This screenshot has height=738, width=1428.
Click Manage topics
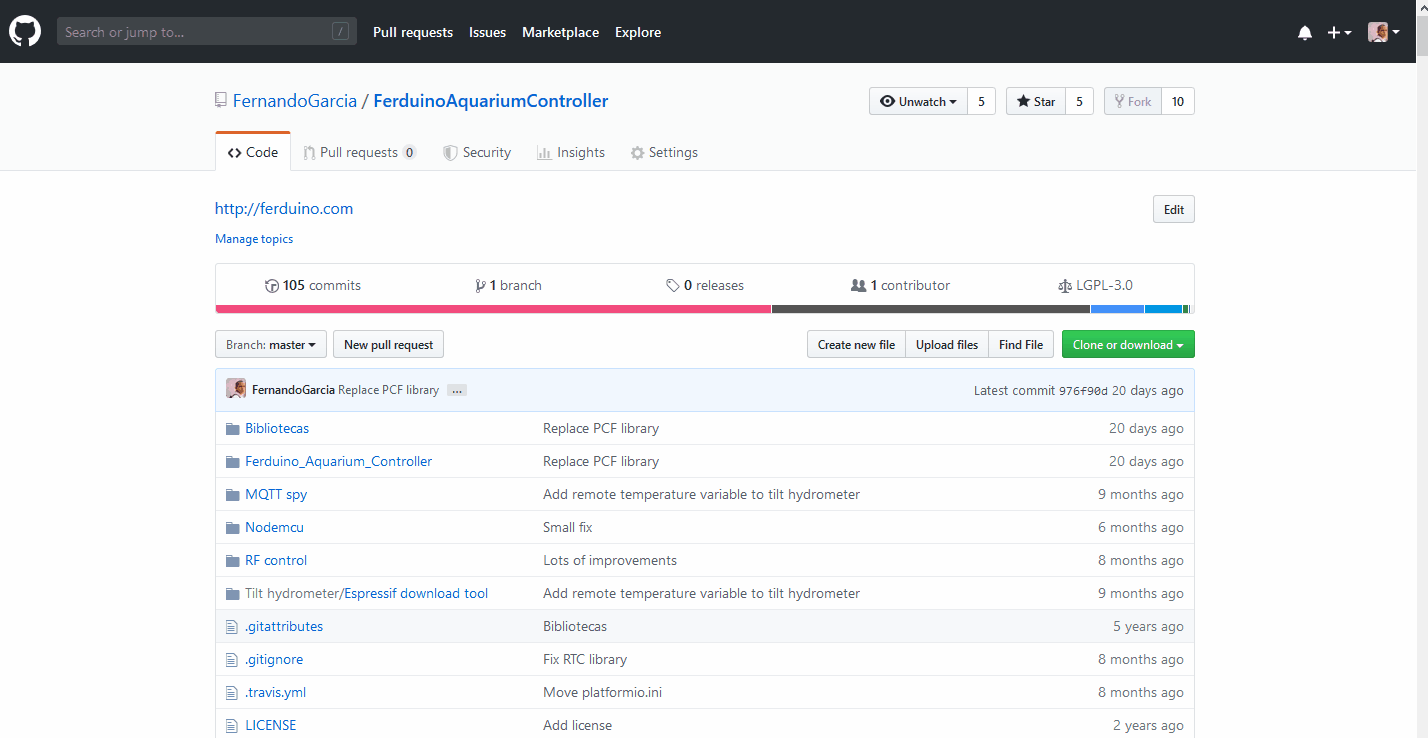coord(254,239)
